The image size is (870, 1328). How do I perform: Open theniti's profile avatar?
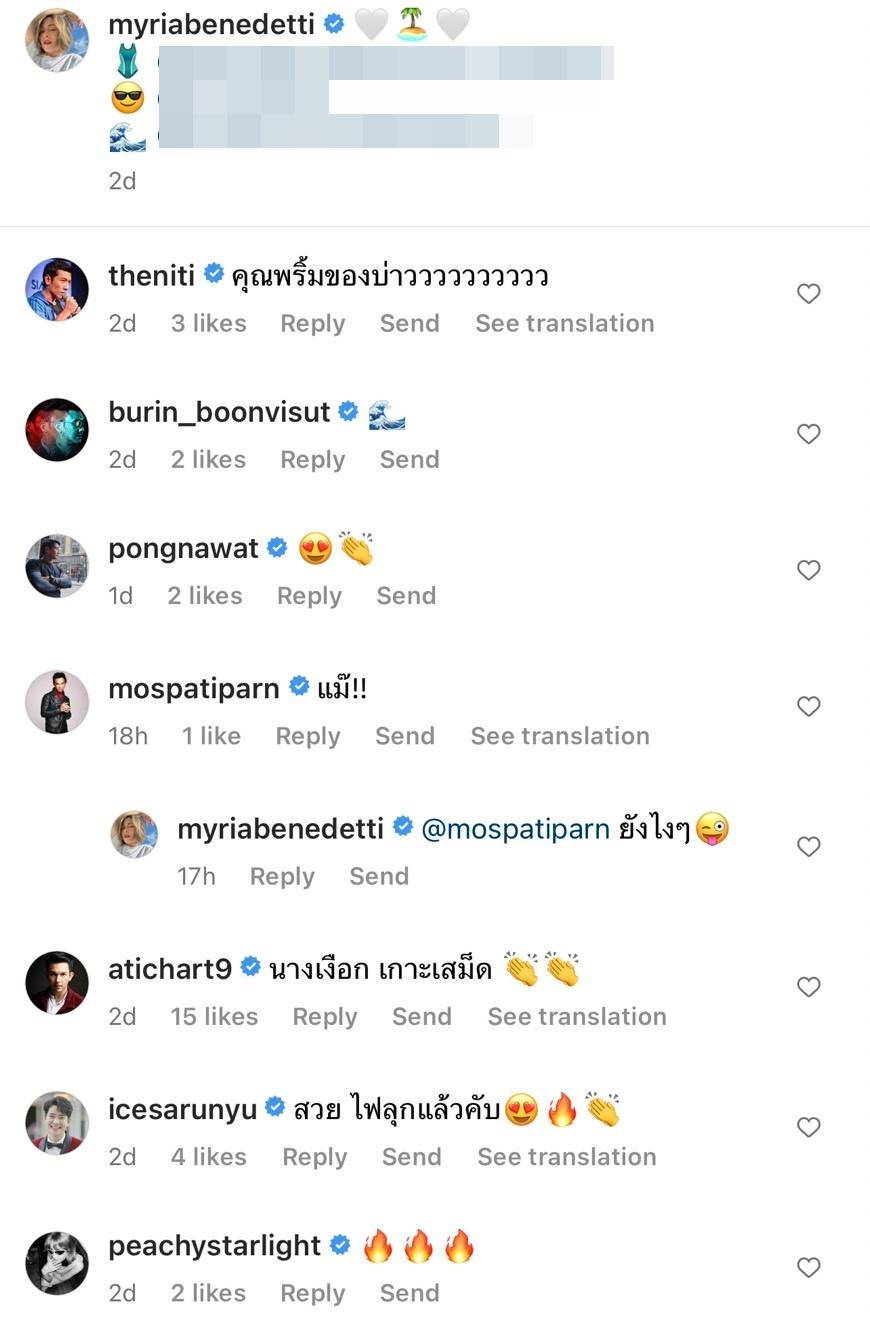pos(57,289)
